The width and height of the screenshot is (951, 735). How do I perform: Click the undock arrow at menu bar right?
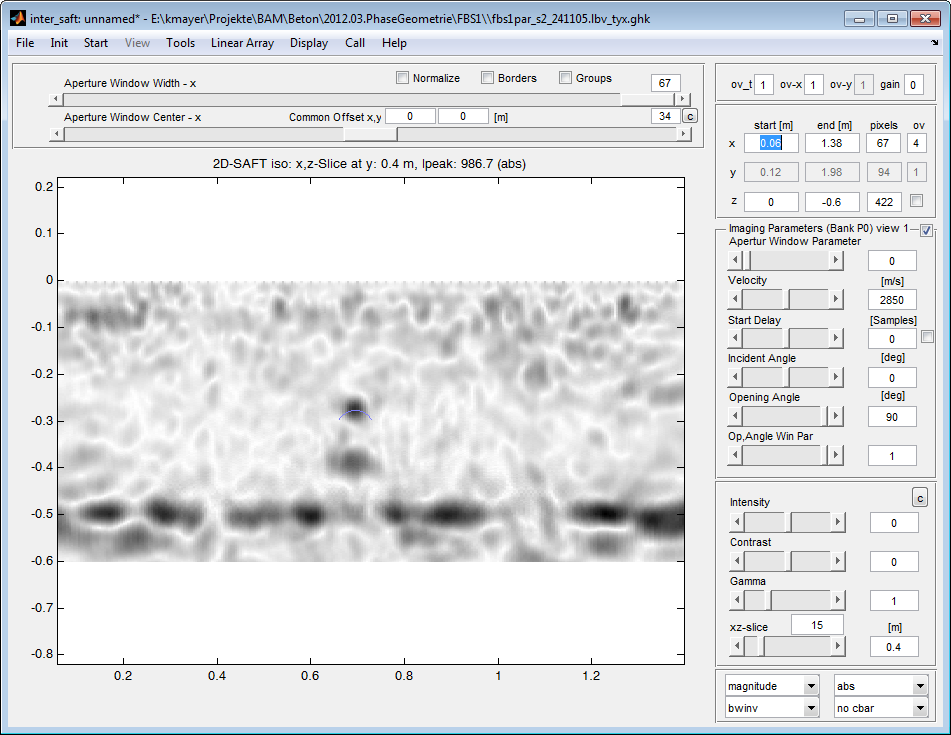934,42
